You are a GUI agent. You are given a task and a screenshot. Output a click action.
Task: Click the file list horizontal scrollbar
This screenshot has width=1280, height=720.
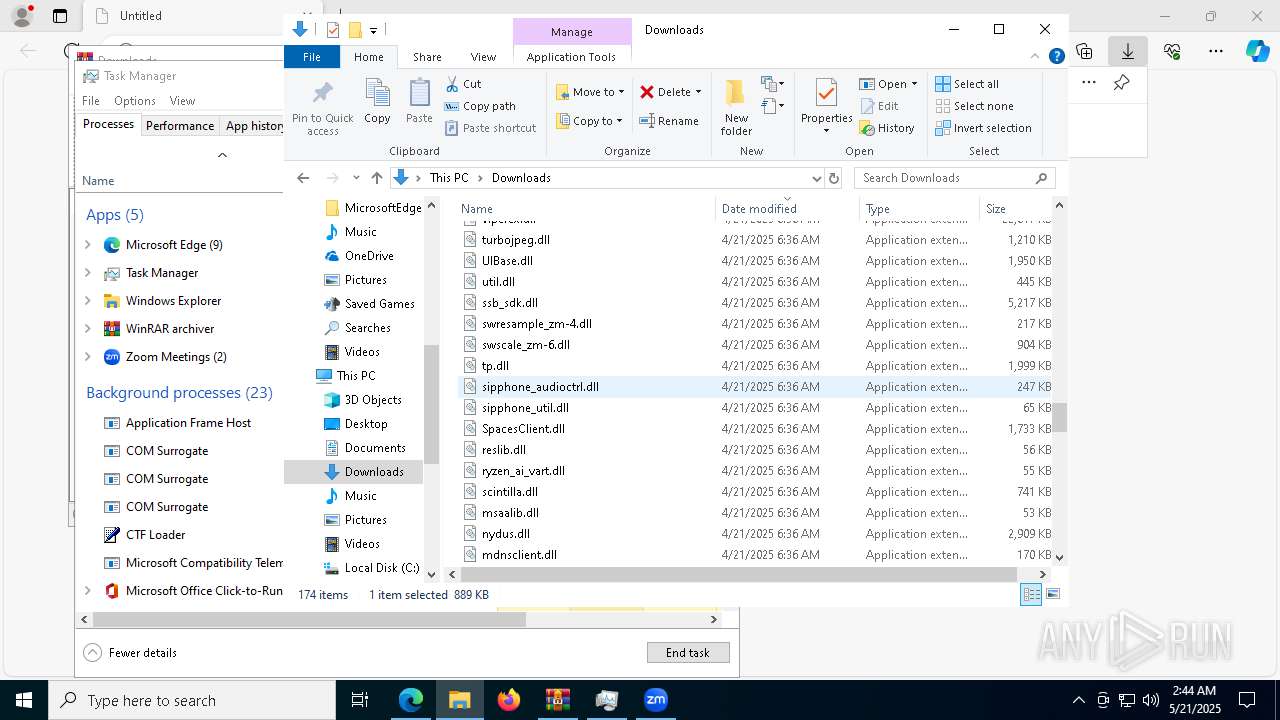pos(738,574)
